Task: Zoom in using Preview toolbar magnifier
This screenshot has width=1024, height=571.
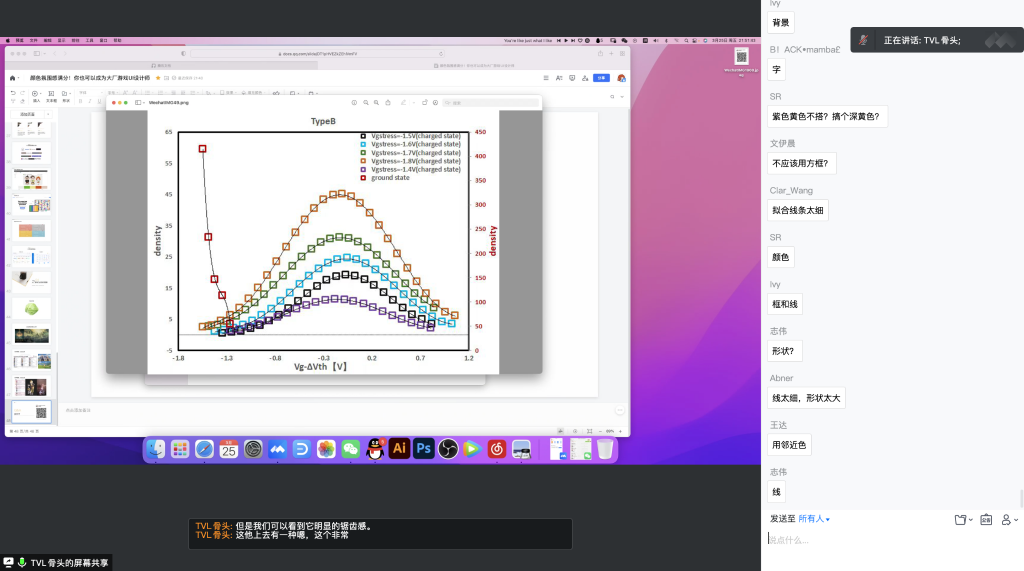Action: click(376, 103)
